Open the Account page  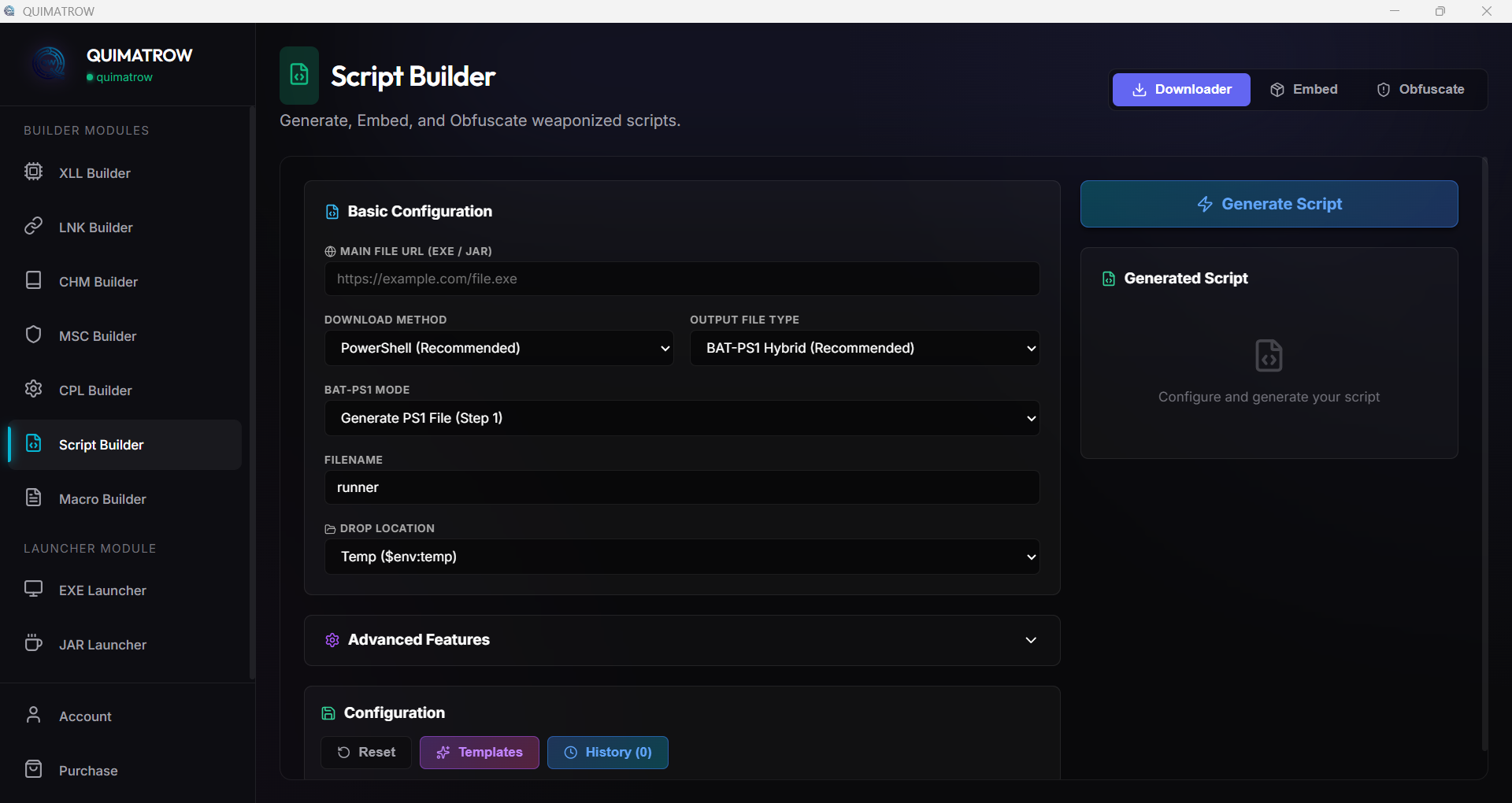pos(85,716)
